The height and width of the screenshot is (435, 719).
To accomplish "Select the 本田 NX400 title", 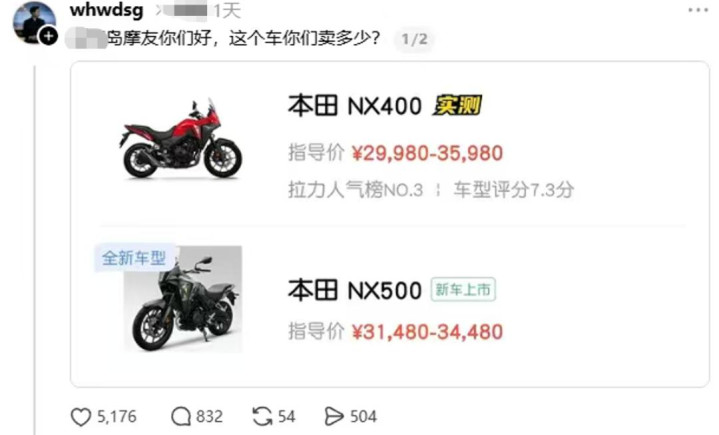I will 354,106.
